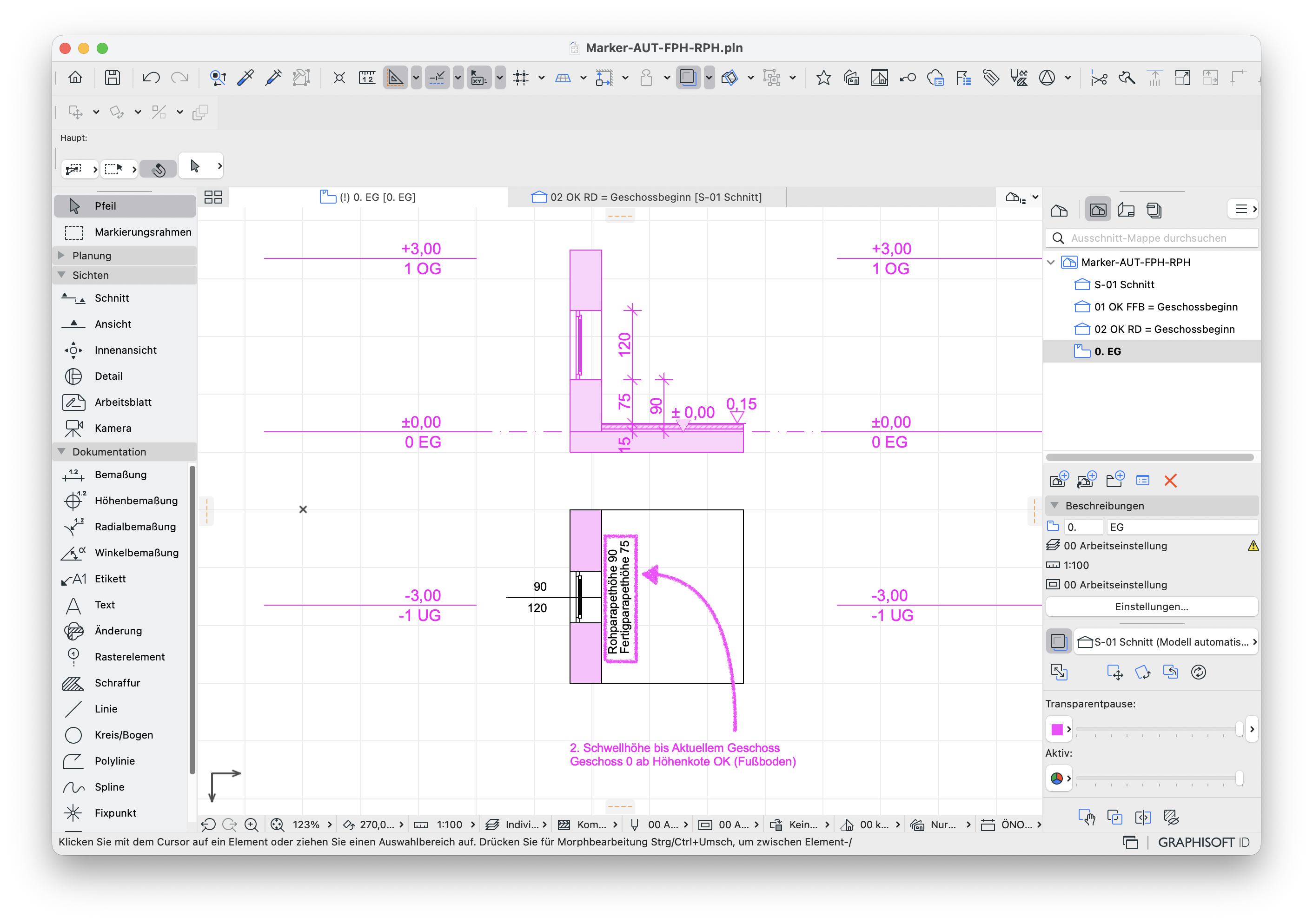Select the Pfeil tool
Image resolution: width=1313 pixels, height=924 pixels.
click(125, 206)
